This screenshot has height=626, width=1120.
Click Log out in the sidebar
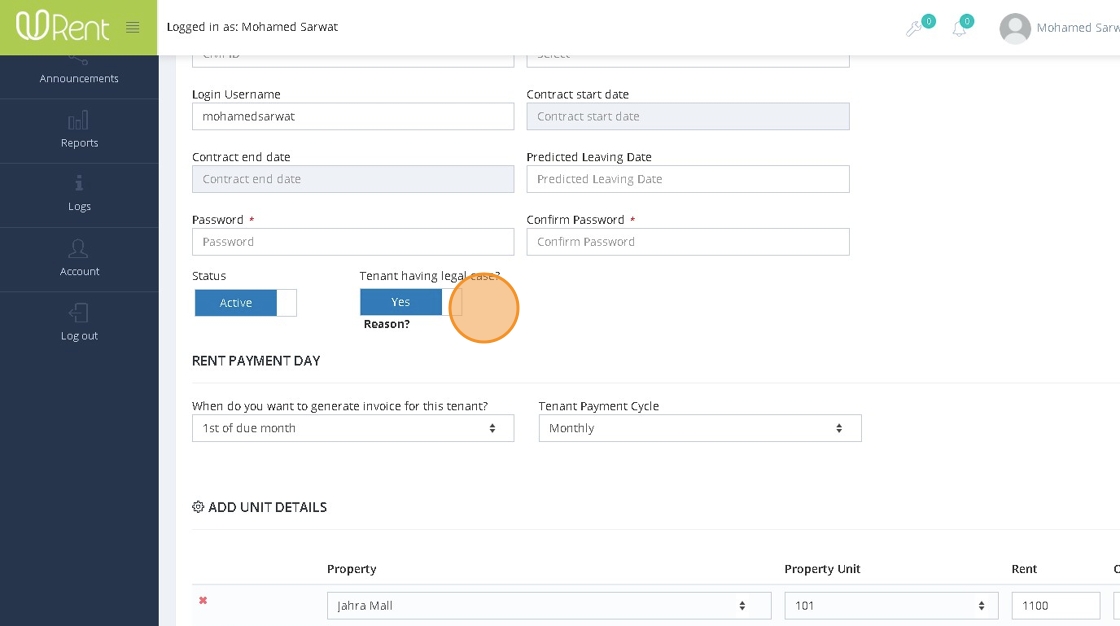[x=79, y=323]
